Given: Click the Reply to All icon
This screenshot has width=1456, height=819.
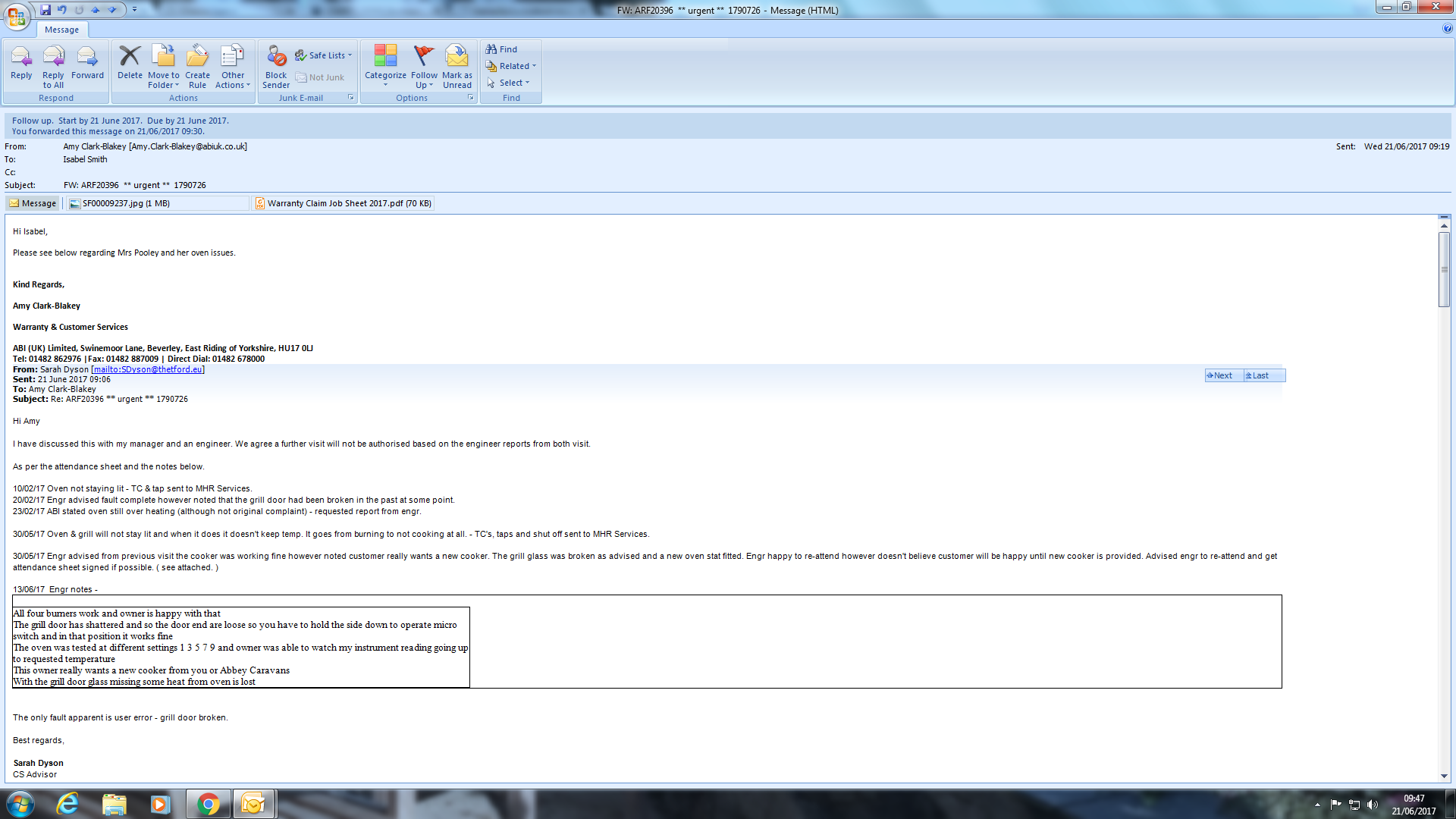Looking at the screenshot, I should [x=53, y=64].
